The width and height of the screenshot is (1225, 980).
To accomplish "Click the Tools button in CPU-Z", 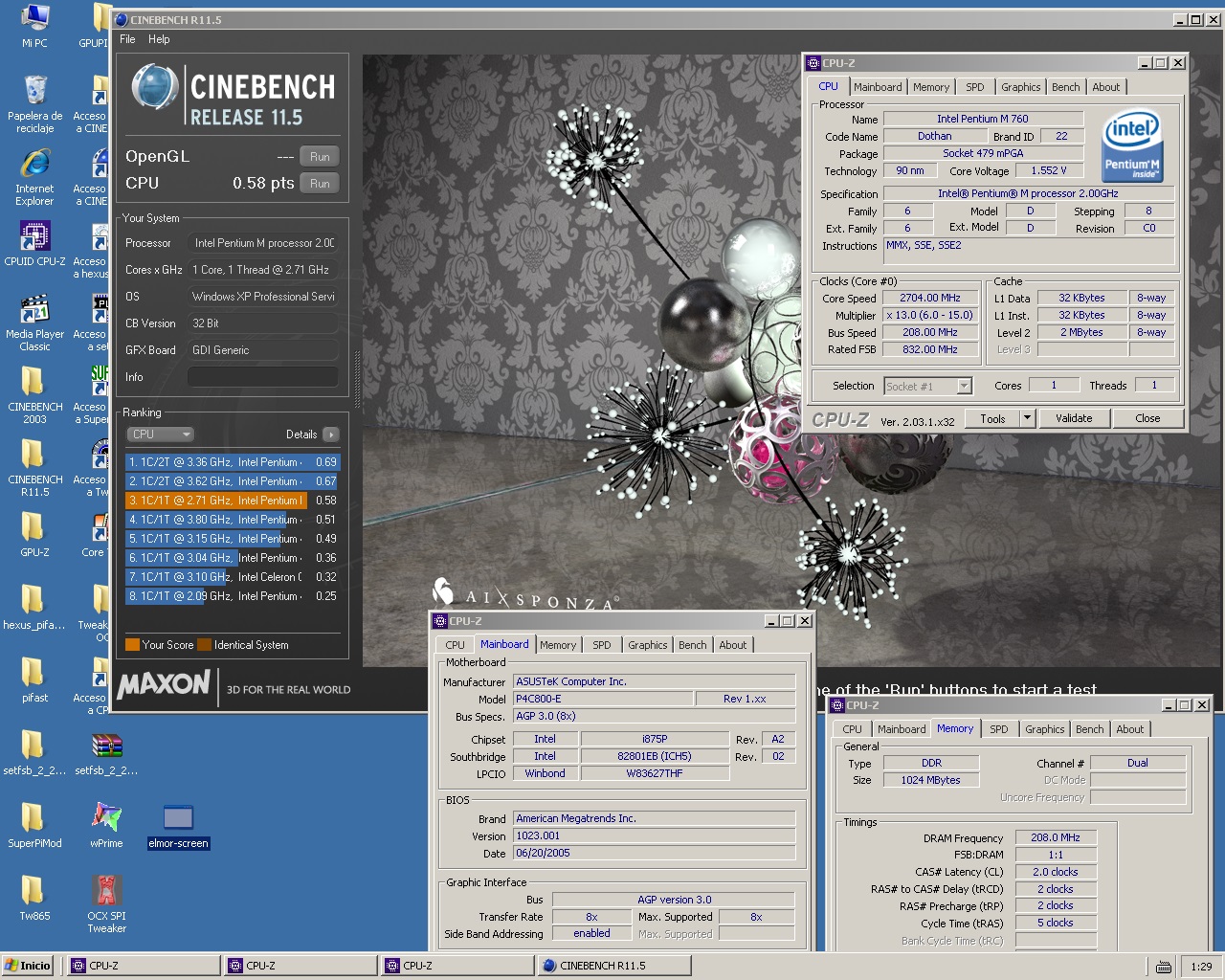I will [992, 418].
